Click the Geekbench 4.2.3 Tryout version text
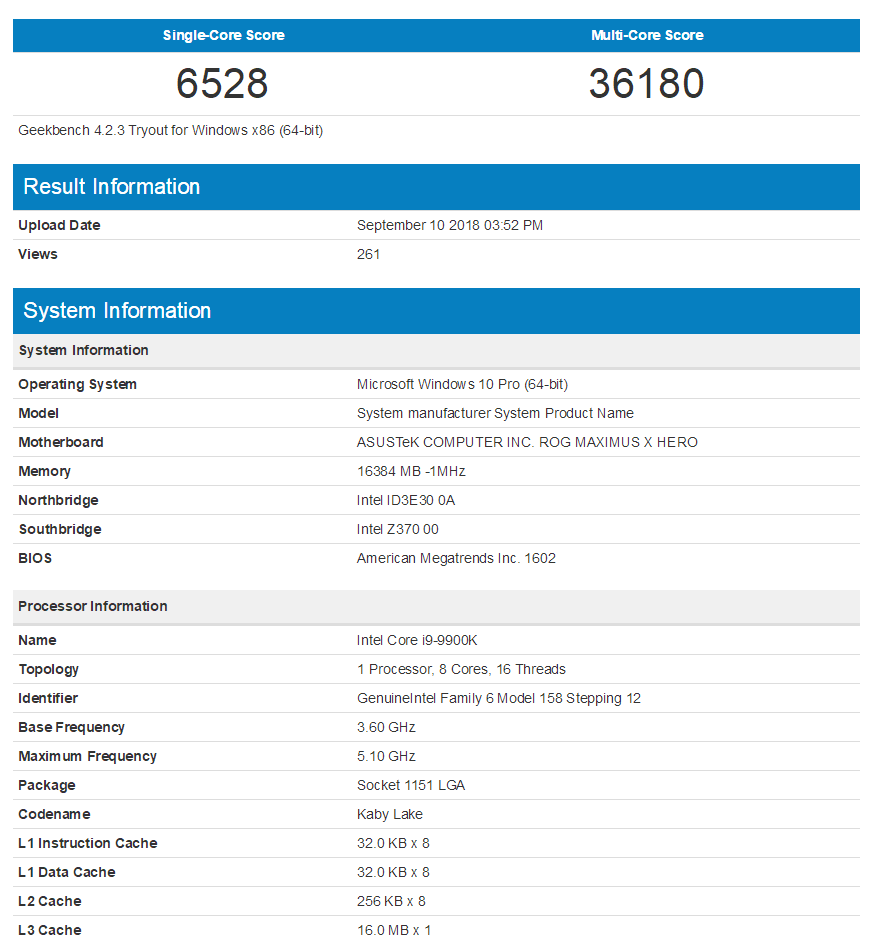 point(170,131)
